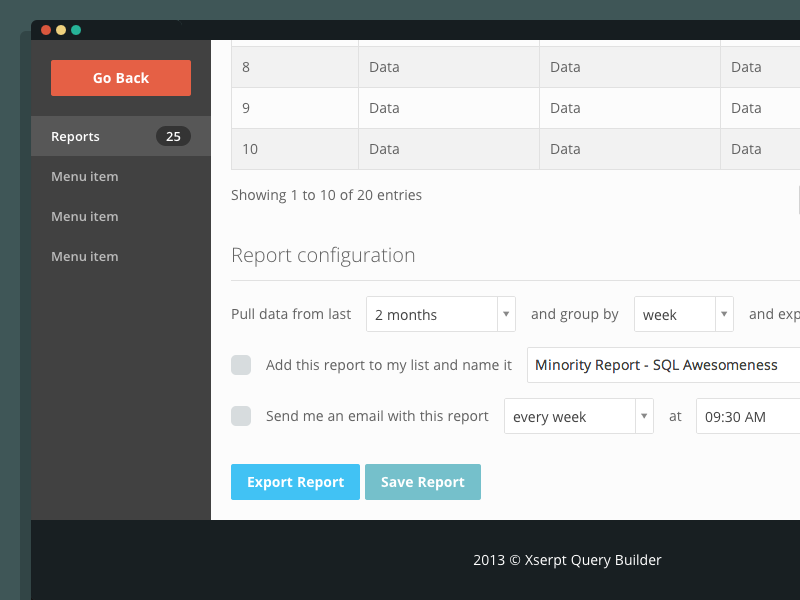This screenshot has height=600, width=800.
Task: Click the arrow of the '2 months' dropdown
Action: click(506, 314)
